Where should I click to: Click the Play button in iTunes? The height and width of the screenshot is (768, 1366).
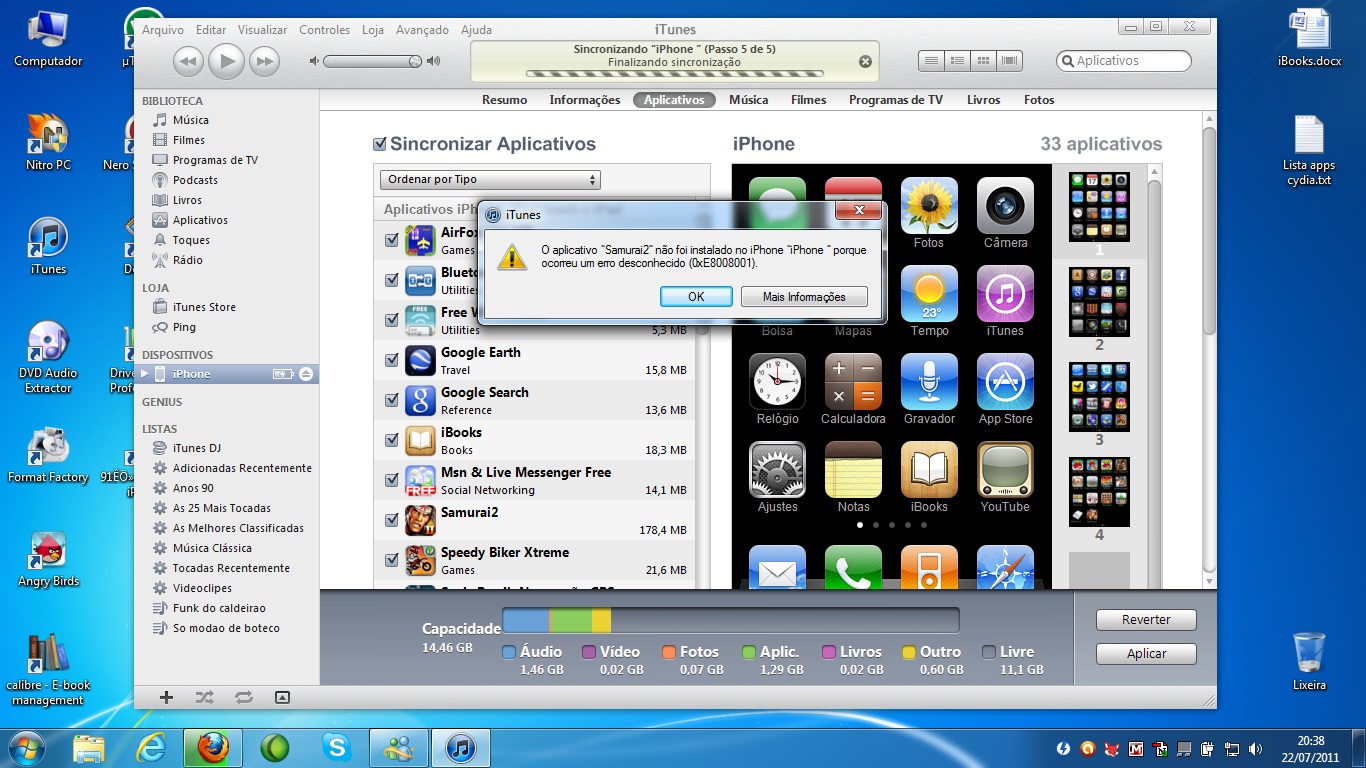coord(227,61)
